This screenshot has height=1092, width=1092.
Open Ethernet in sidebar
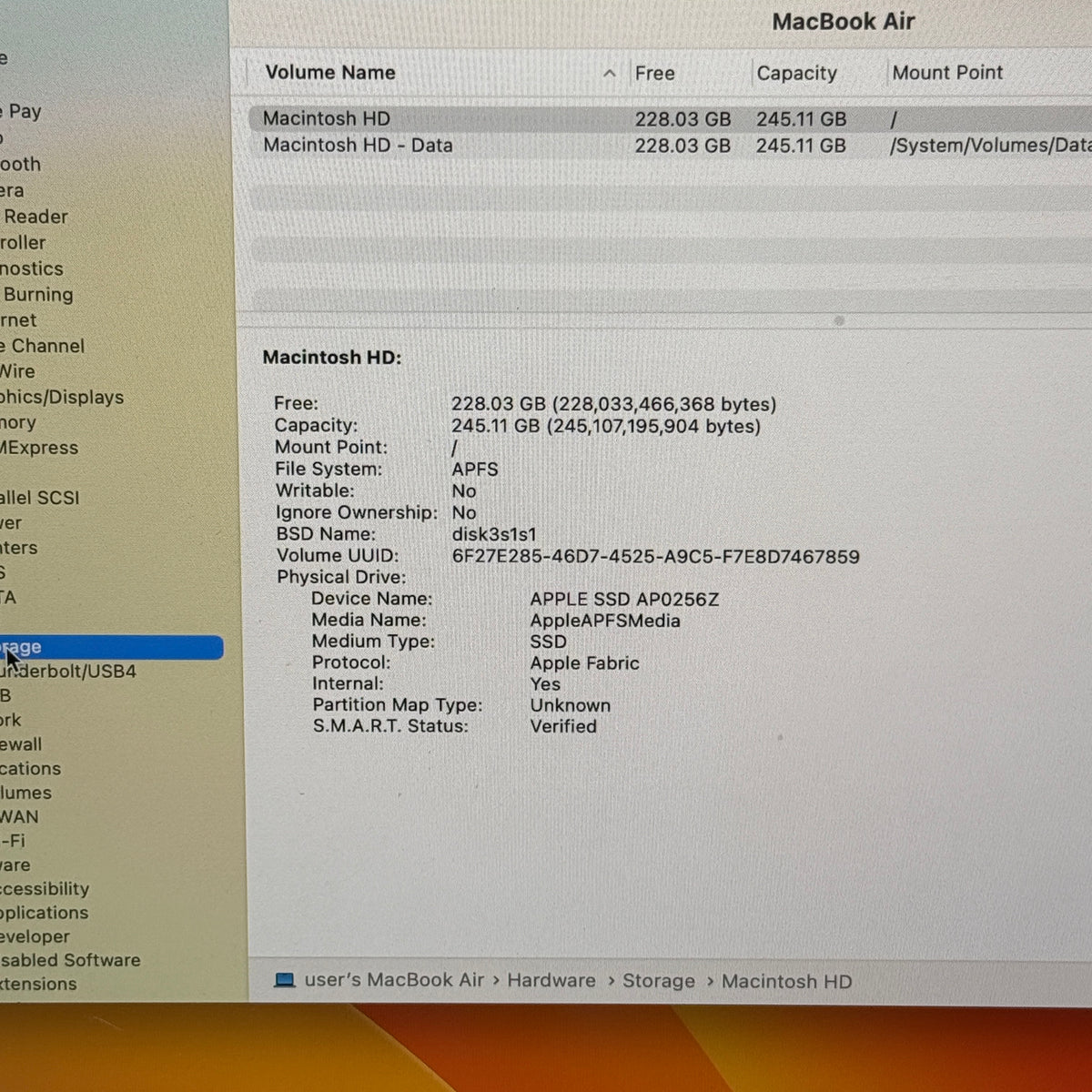click(x=19, y=320)
